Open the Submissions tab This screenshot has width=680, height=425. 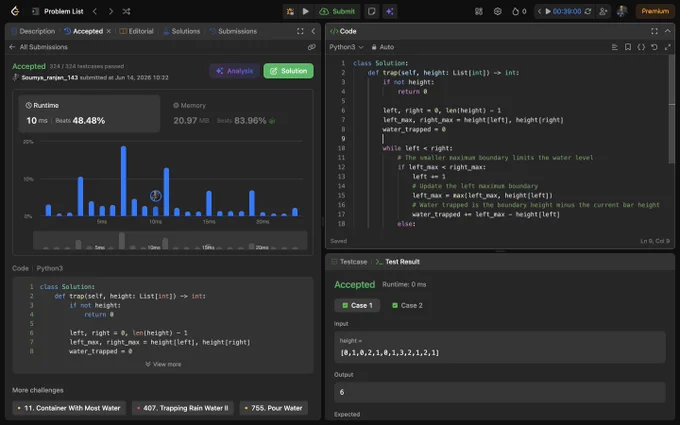coord(233,31)
